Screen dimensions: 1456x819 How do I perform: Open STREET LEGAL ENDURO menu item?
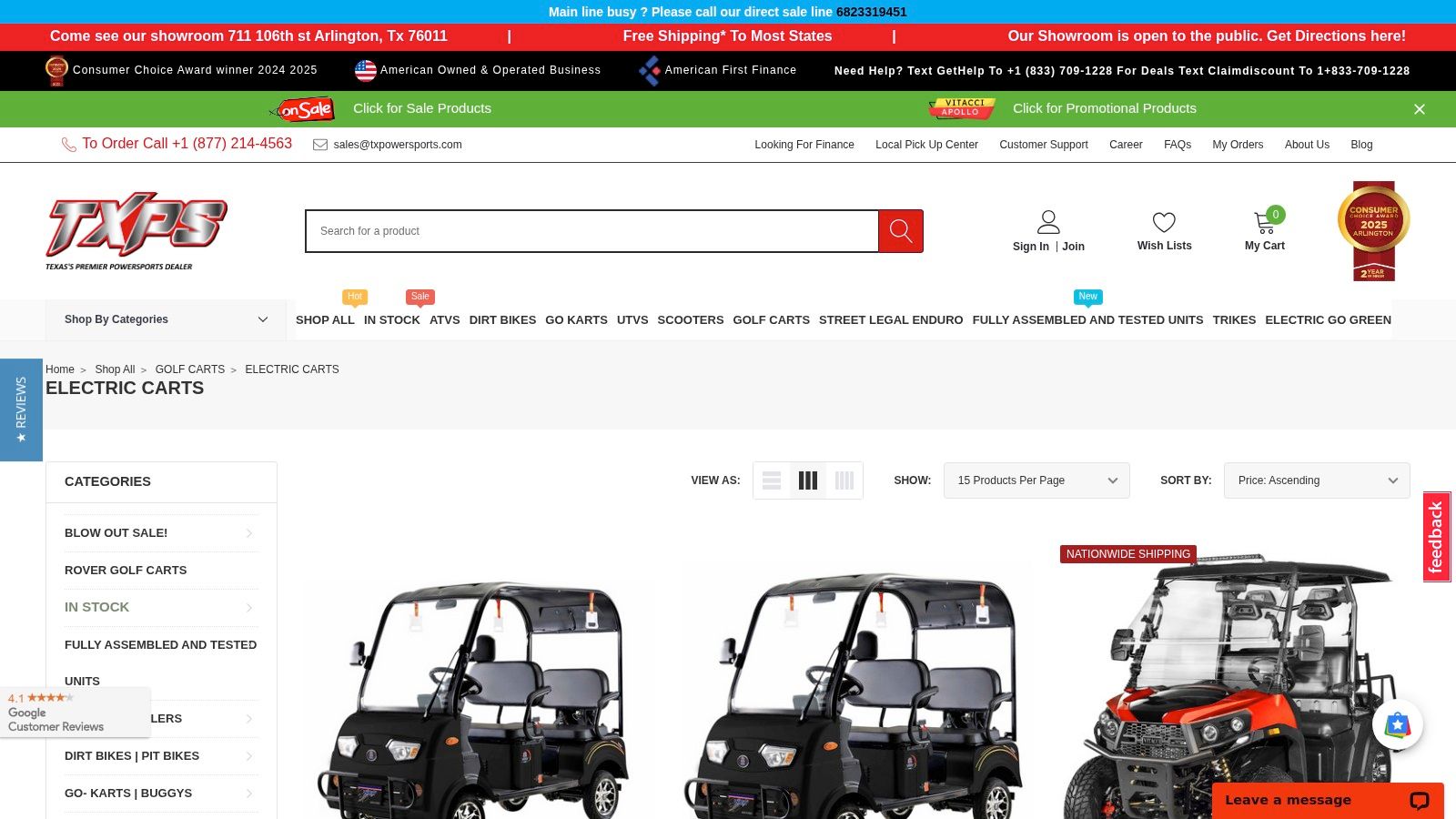[891, 320]
